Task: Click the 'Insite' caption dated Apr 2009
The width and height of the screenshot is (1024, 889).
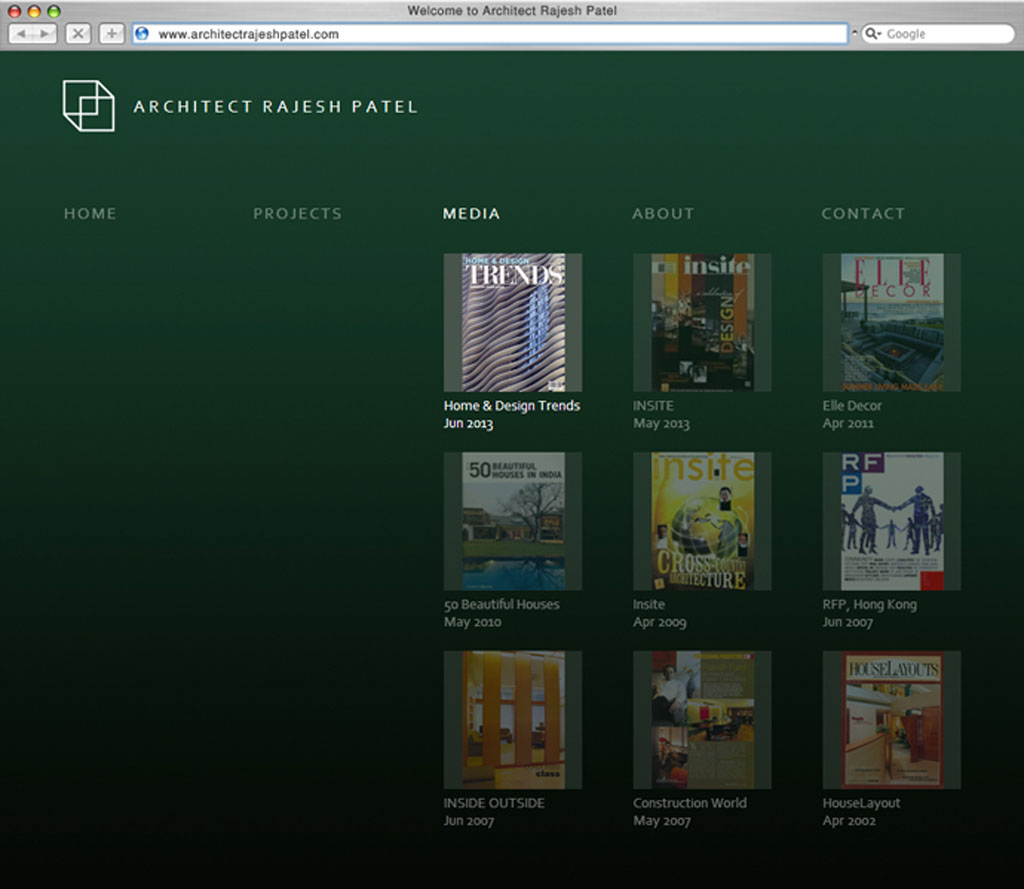Action: click(648, 604)
